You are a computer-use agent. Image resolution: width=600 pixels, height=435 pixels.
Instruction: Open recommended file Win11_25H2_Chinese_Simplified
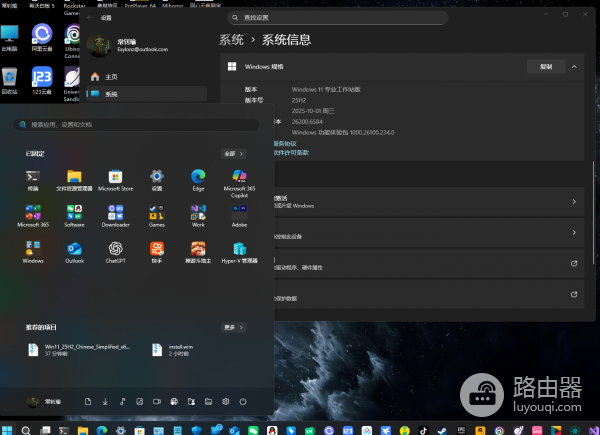pos(80,350)
